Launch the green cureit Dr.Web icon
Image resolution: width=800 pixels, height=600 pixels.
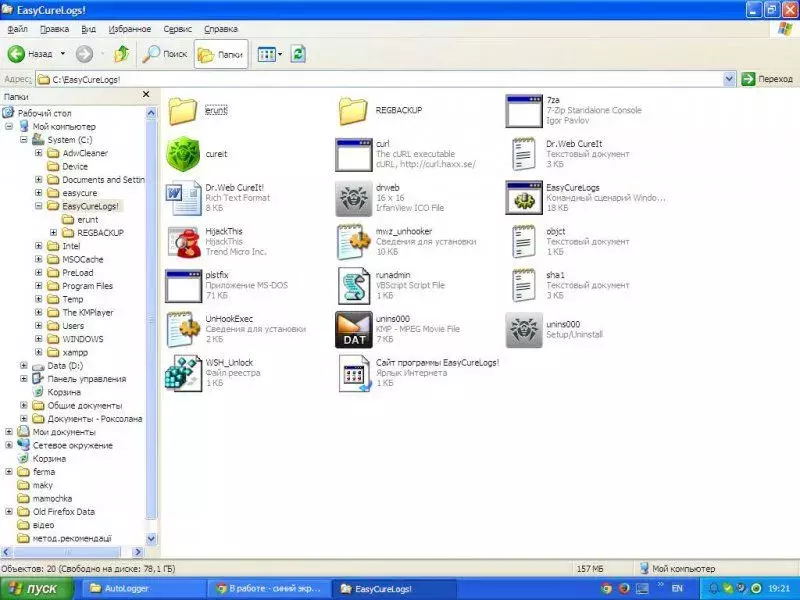point(183,154)
